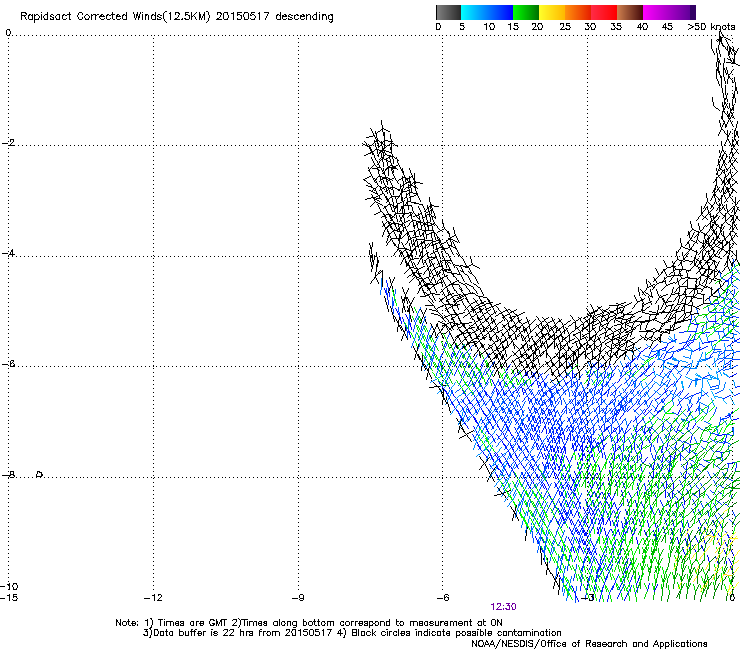Click the gray 0-5 knots color swatch
740x650 pixels.
448,12
